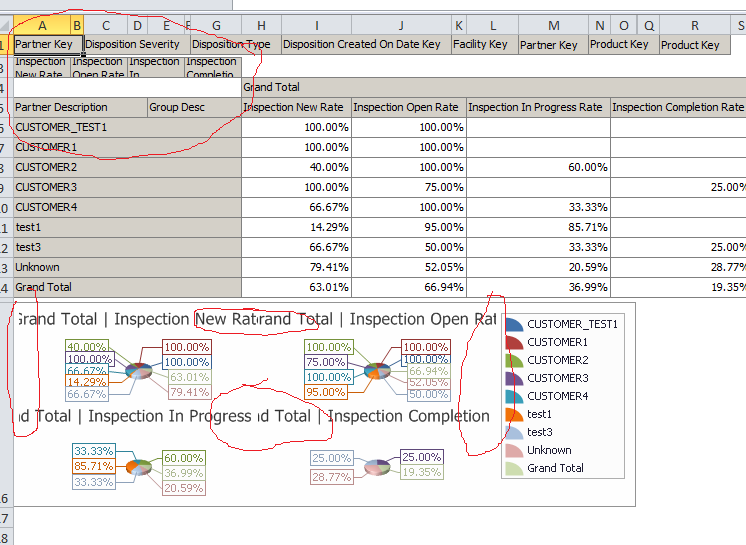The width and height of the screenshot is (746, 545).
Task: Select the pie under Inspection Open Rate title
Action: pos(377,370)
